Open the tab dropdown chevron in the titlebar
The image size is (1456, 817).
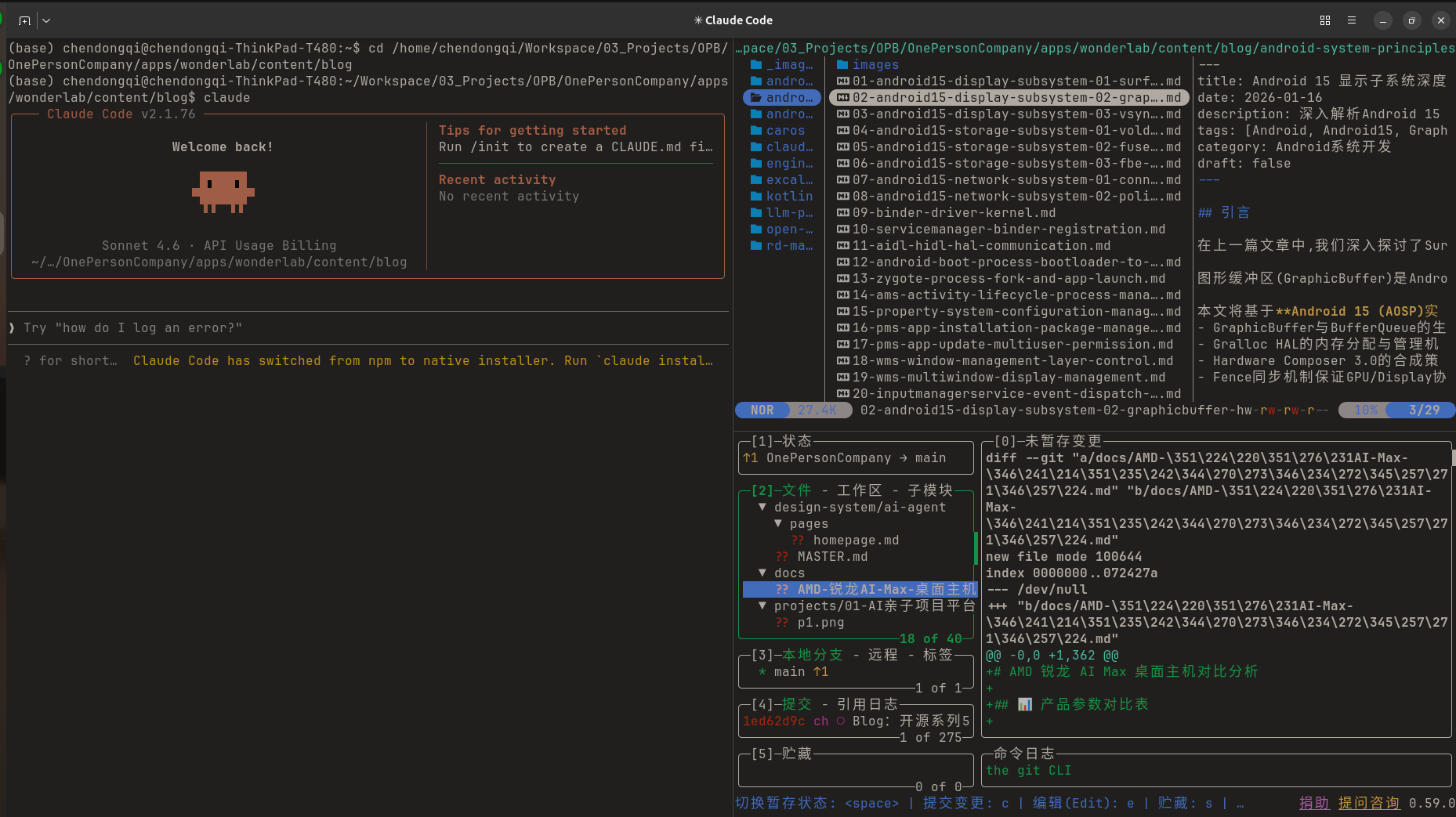[x=46, y=20]
